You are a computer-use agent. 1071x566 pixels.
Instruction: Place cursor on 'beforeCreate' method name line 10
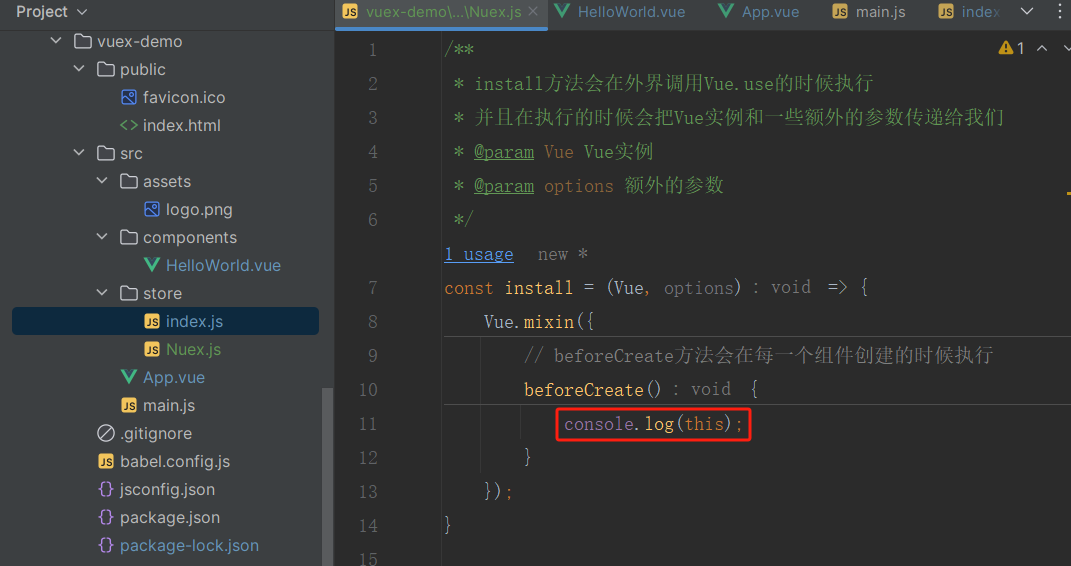[x=584, y=390]
